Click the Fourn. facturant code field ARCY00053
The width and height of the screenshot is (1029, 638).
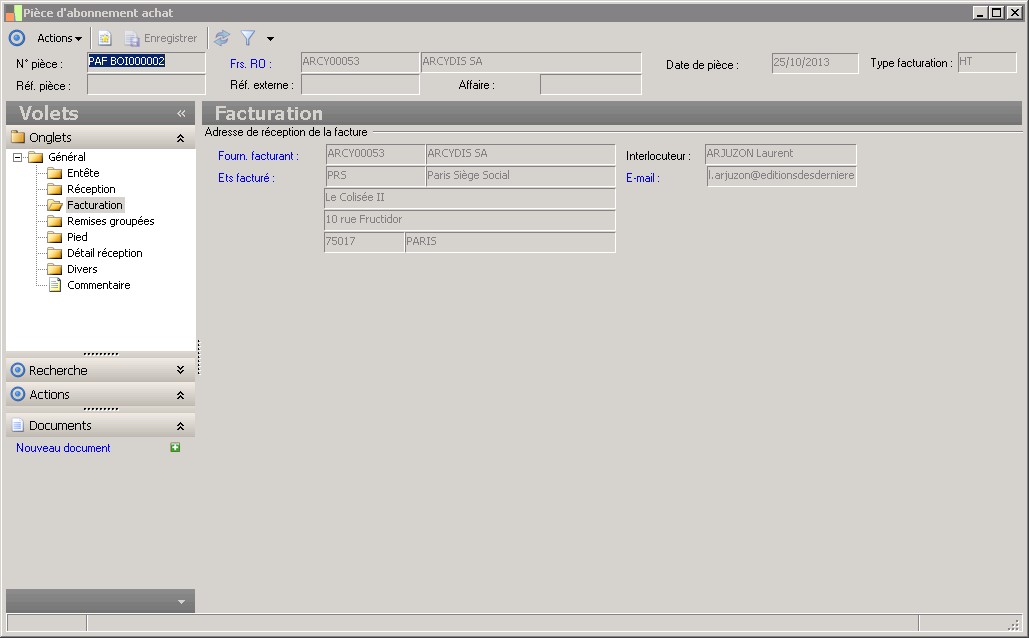coord(375,154)
